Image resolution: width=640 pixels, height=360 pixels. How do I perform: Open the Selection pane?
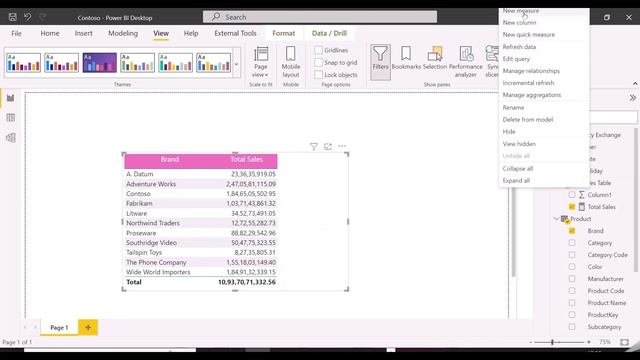click(435, 58)
